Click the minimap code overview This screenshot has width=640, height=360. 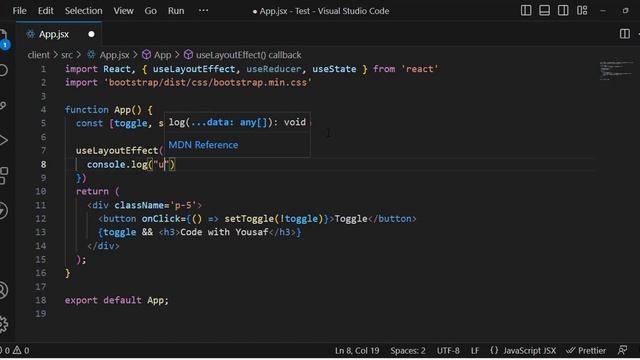[x=616, y=71]
